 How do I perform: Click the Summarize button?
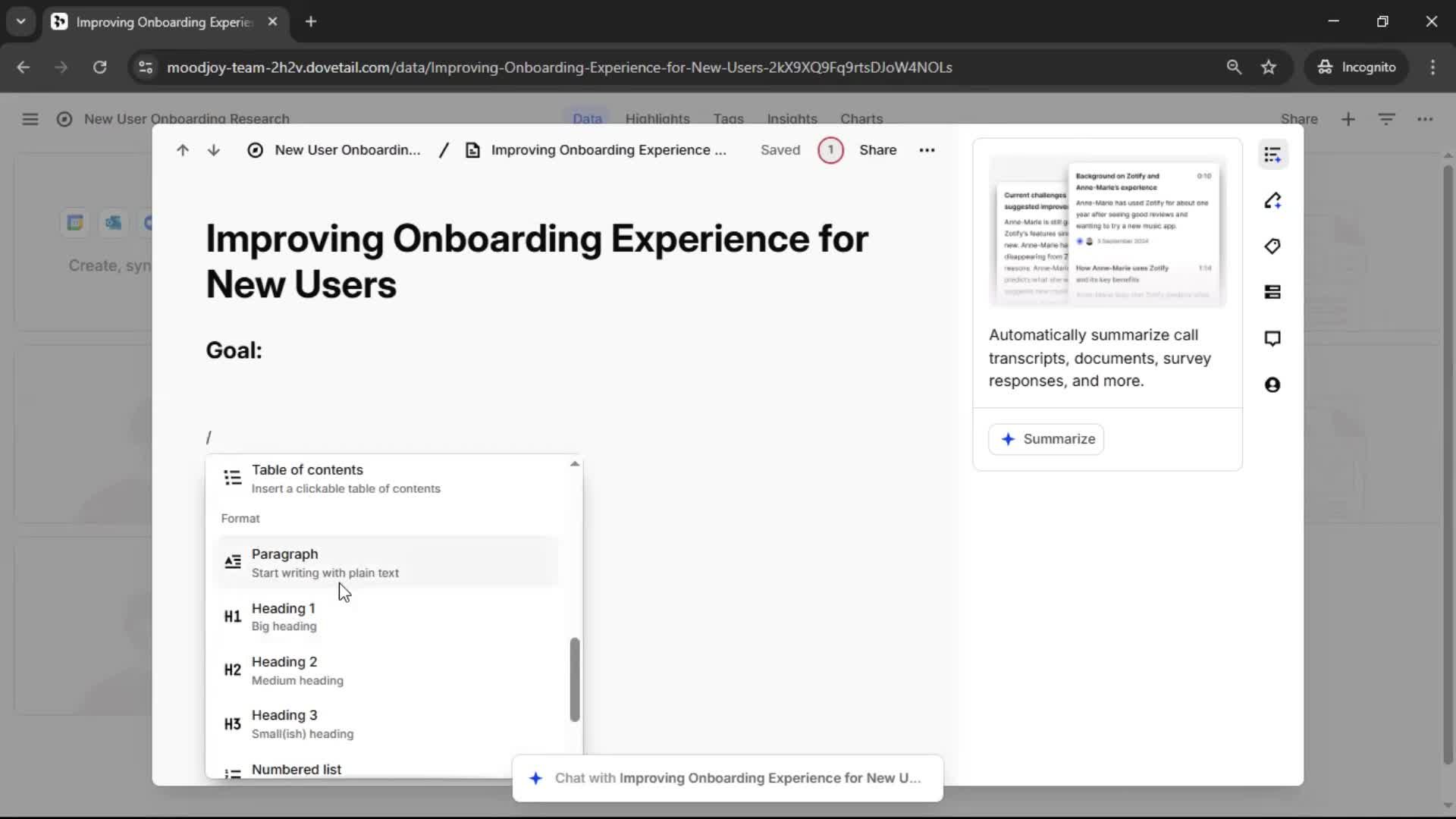(1046, 439)
